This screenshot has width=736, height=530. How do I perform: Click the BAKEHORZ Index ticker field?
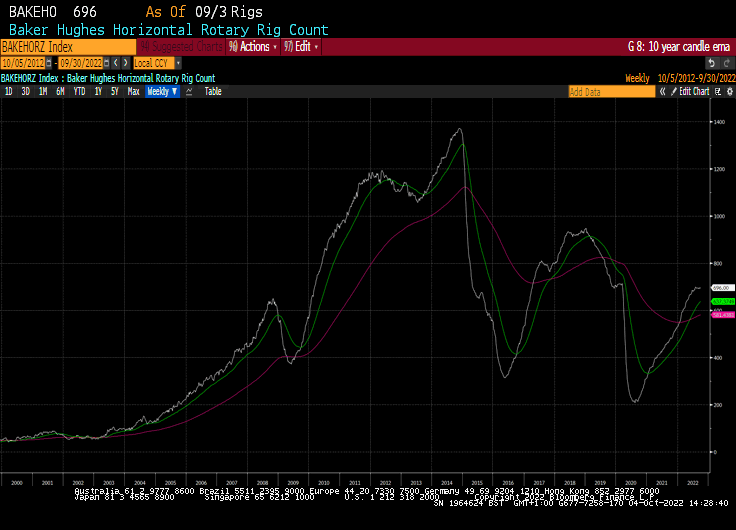tap(67, 47)
